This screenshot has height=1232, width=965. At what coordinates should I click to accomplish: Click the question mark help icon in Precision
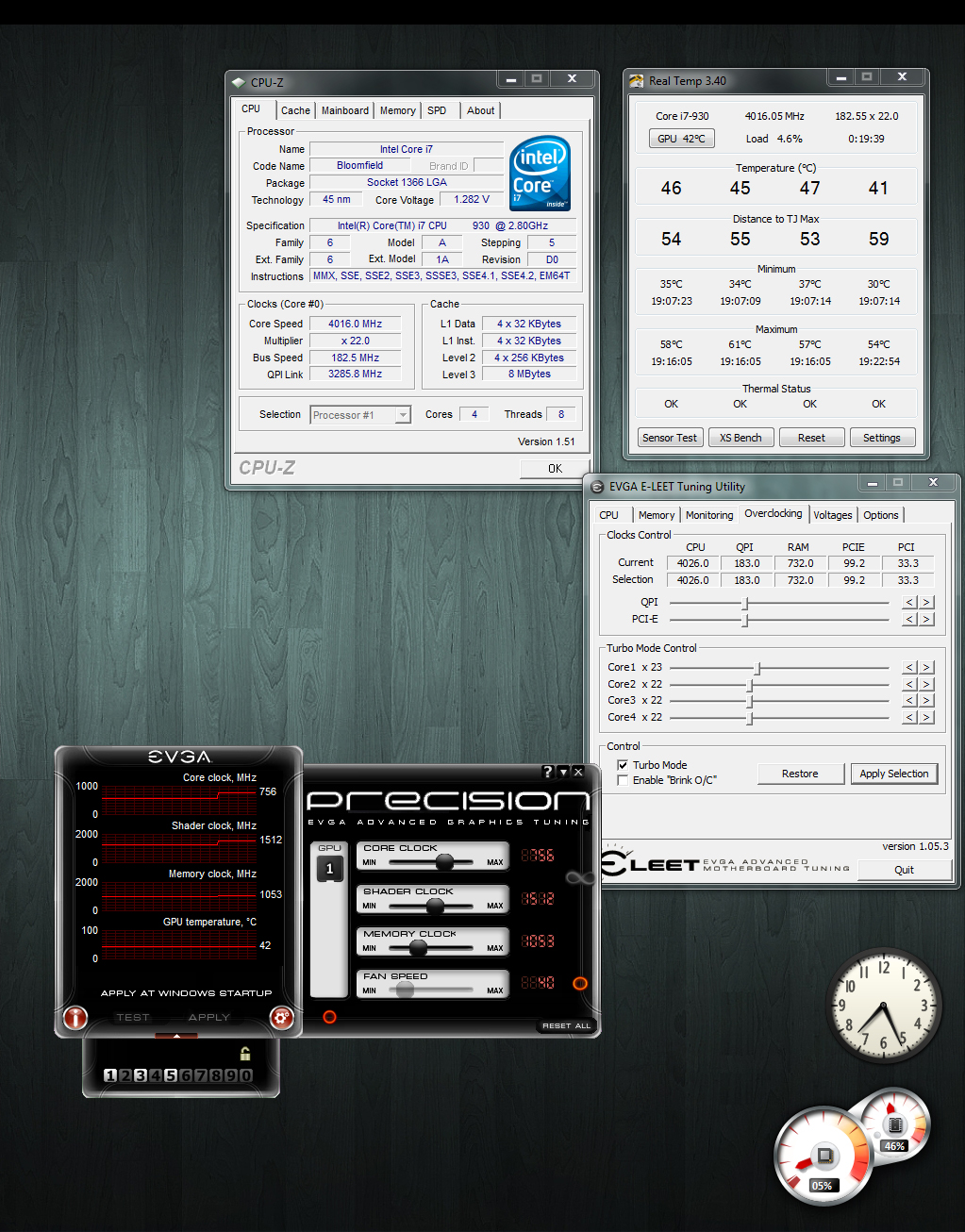(x=547, y=772)
